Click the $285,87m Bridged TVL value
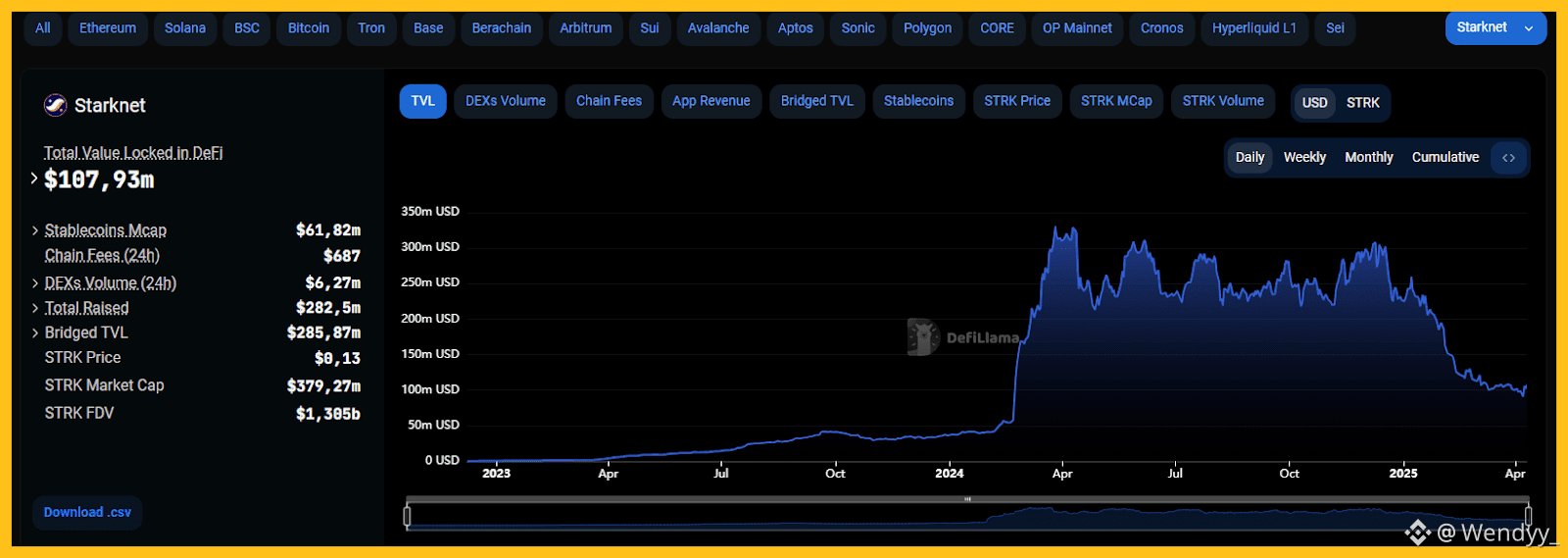 click(x=323, y=333)
